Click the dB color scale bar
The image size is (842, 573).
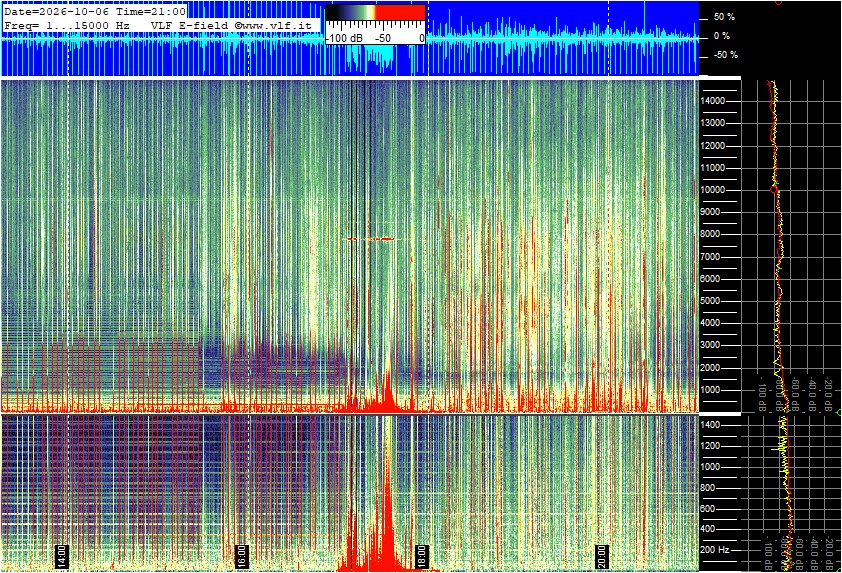click(375, 13)
